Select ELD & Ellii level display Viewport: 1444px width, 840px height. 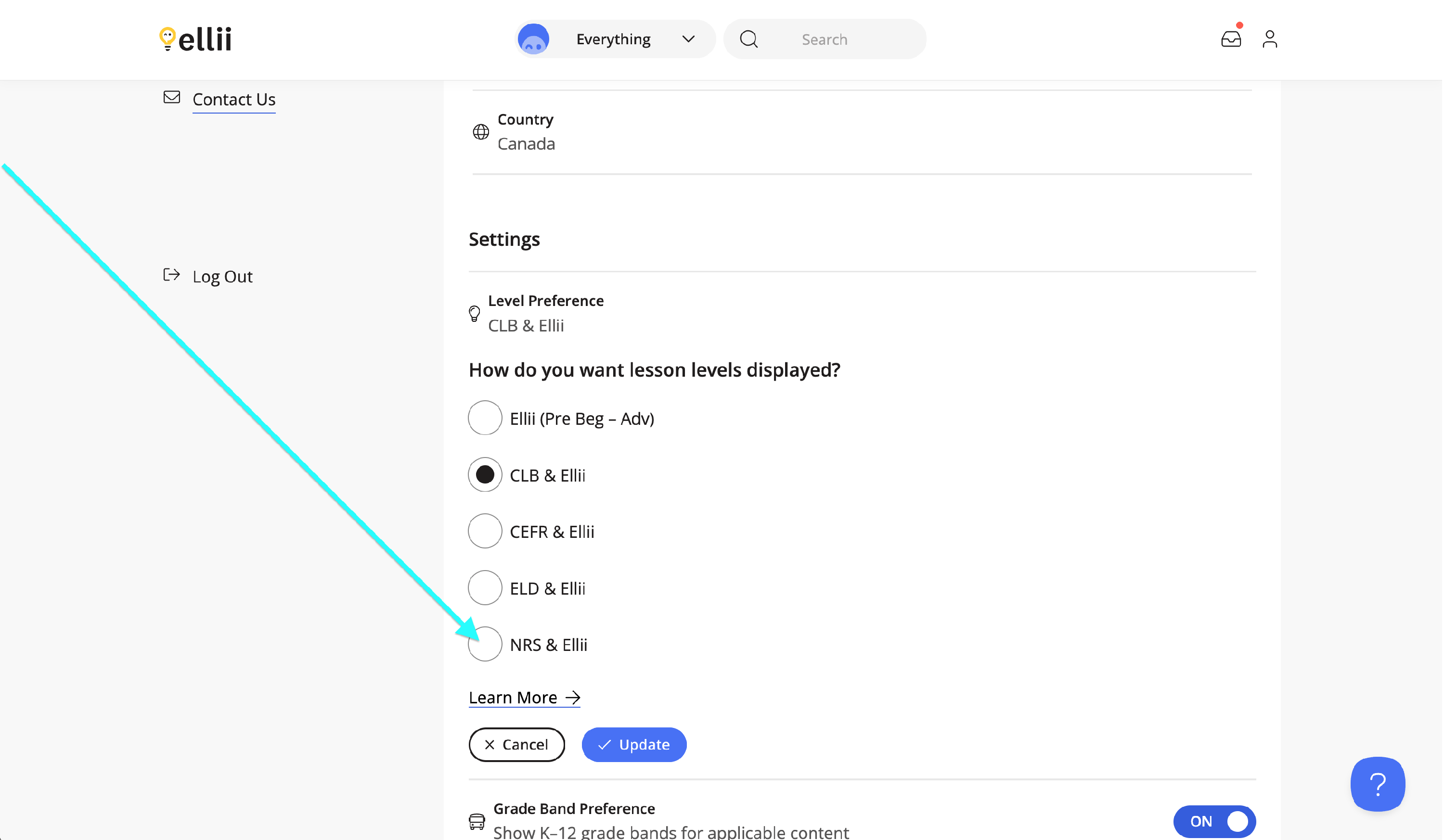click(485, 588)
